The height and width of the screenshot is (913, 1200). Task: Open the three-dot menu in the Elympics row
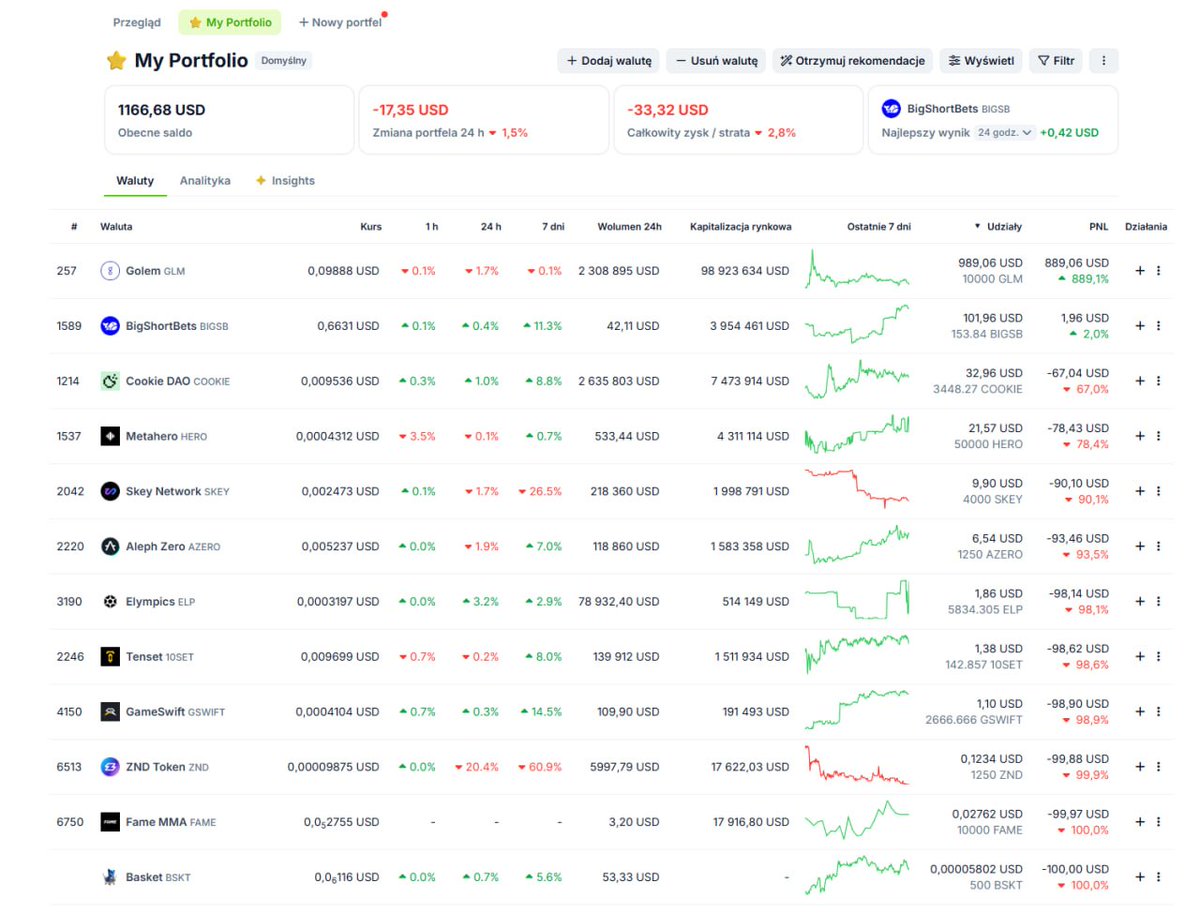(x=1158, y=602)
